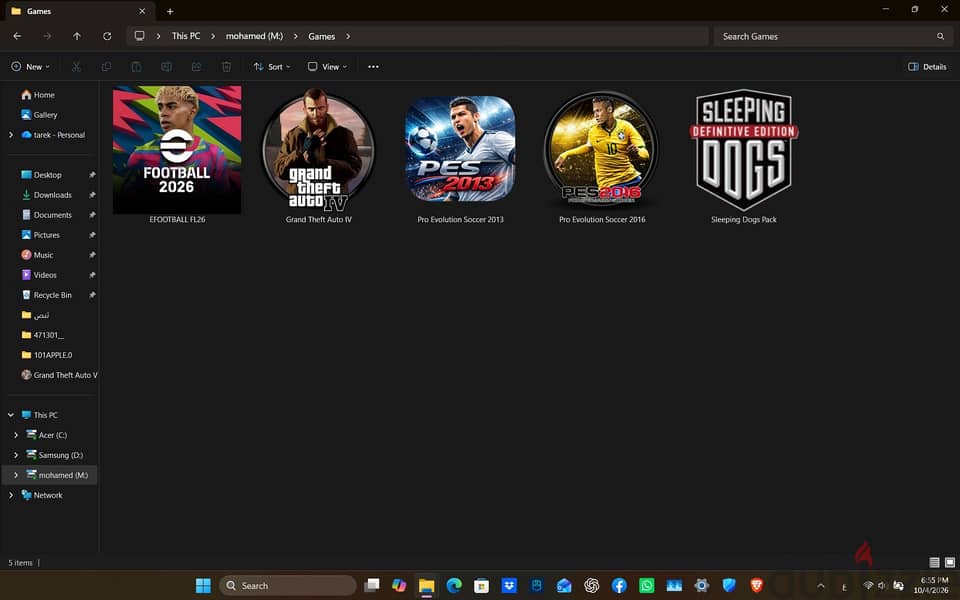Click the pin icon beside Downloads
Screen dimensions: 960x600
pos(92,195)
